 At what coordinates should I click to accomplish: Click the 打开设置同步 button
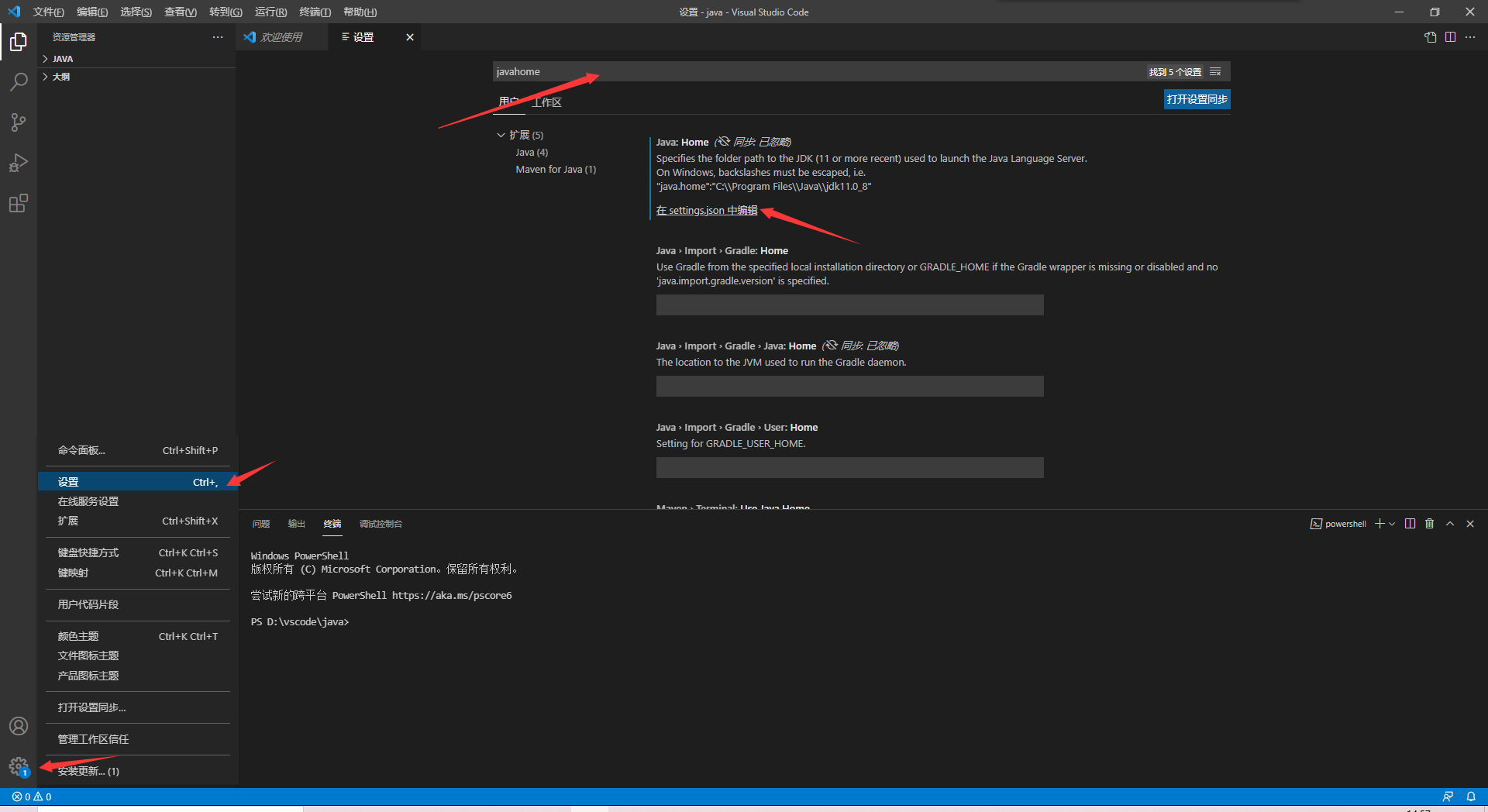[x=1197, y=99]
